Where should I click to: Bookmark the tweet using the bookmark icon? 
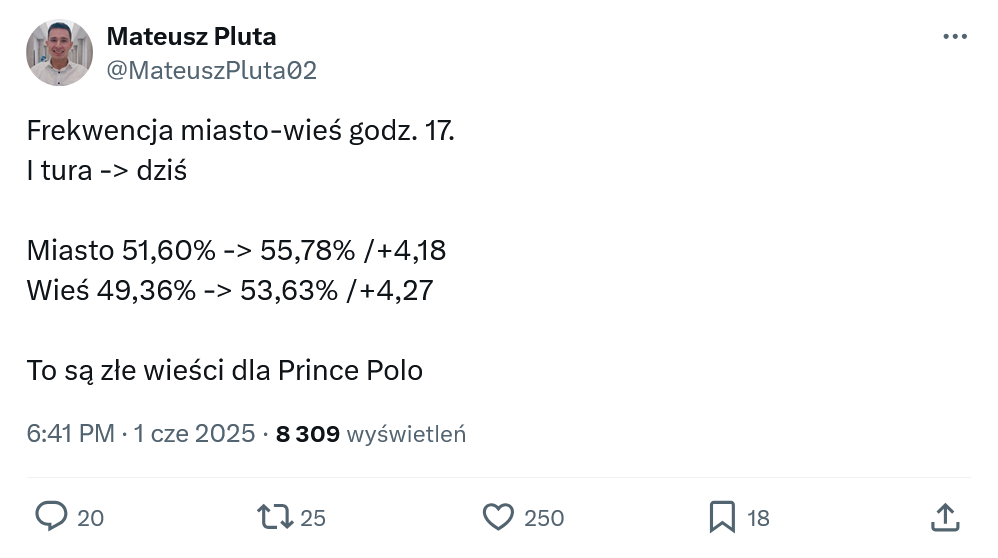[x=722, y=516]
